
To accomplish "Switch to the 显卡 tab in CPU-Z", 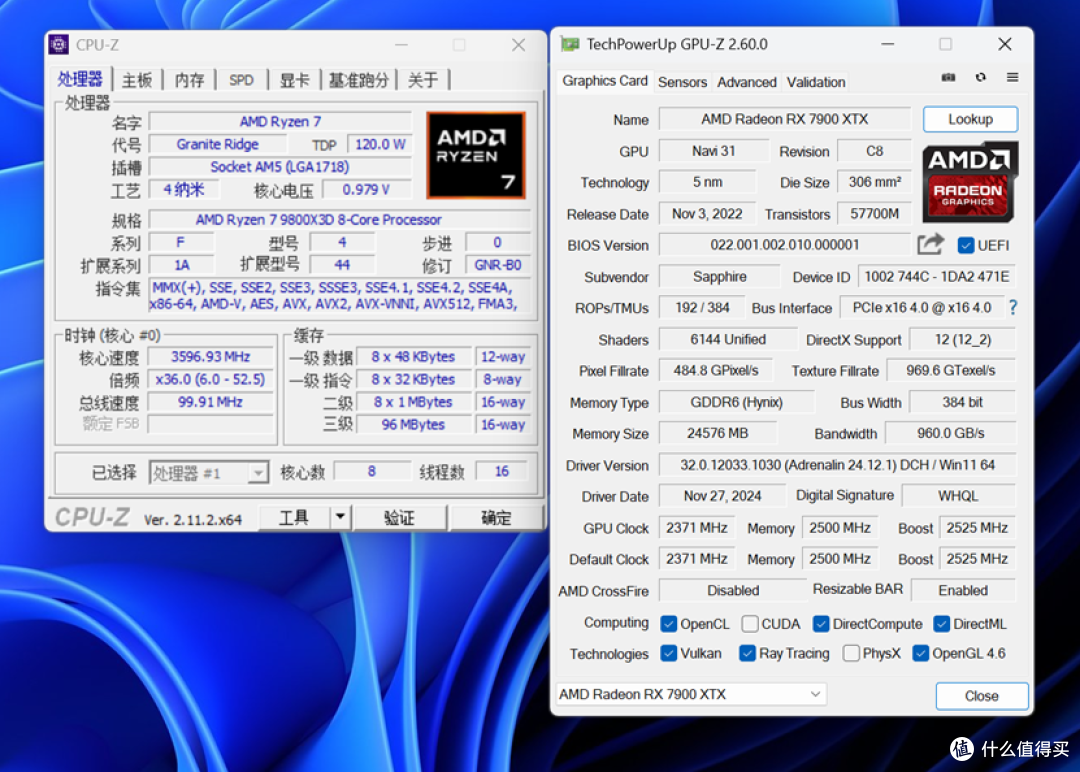I will click(294, 80).
